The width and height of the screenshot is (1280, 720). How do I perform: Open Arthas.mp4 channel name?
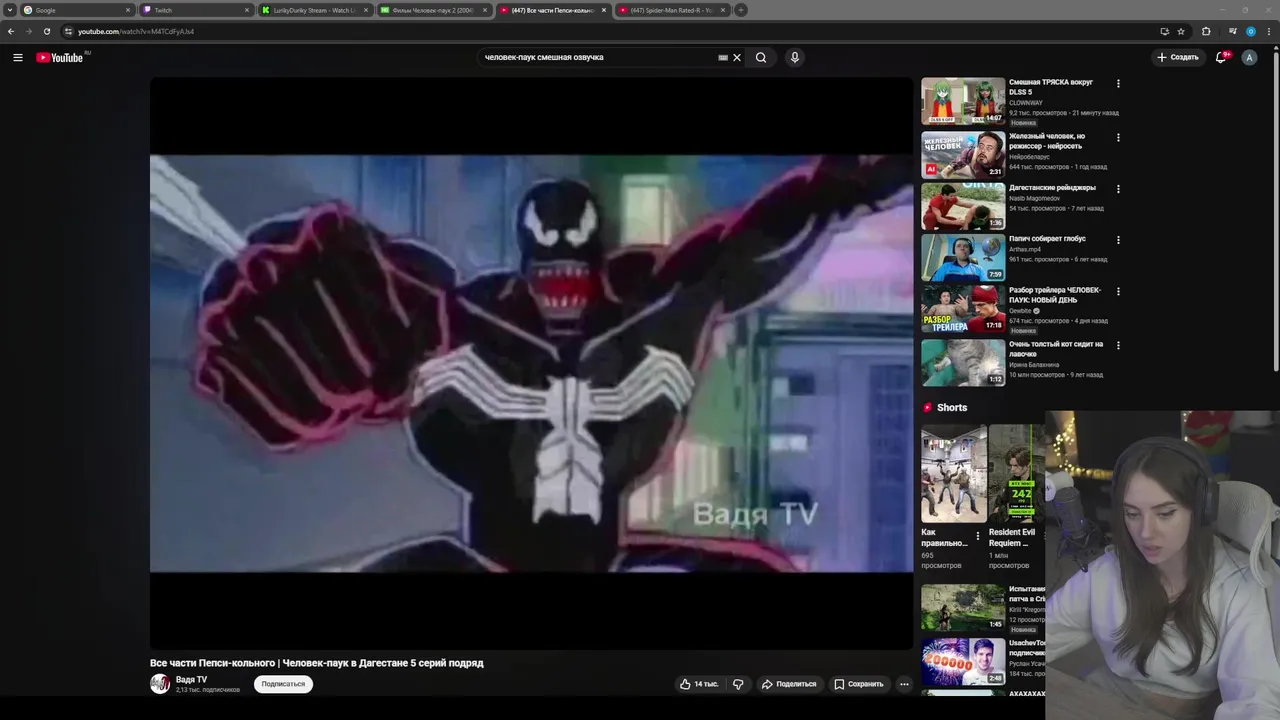coord(1026,249)
